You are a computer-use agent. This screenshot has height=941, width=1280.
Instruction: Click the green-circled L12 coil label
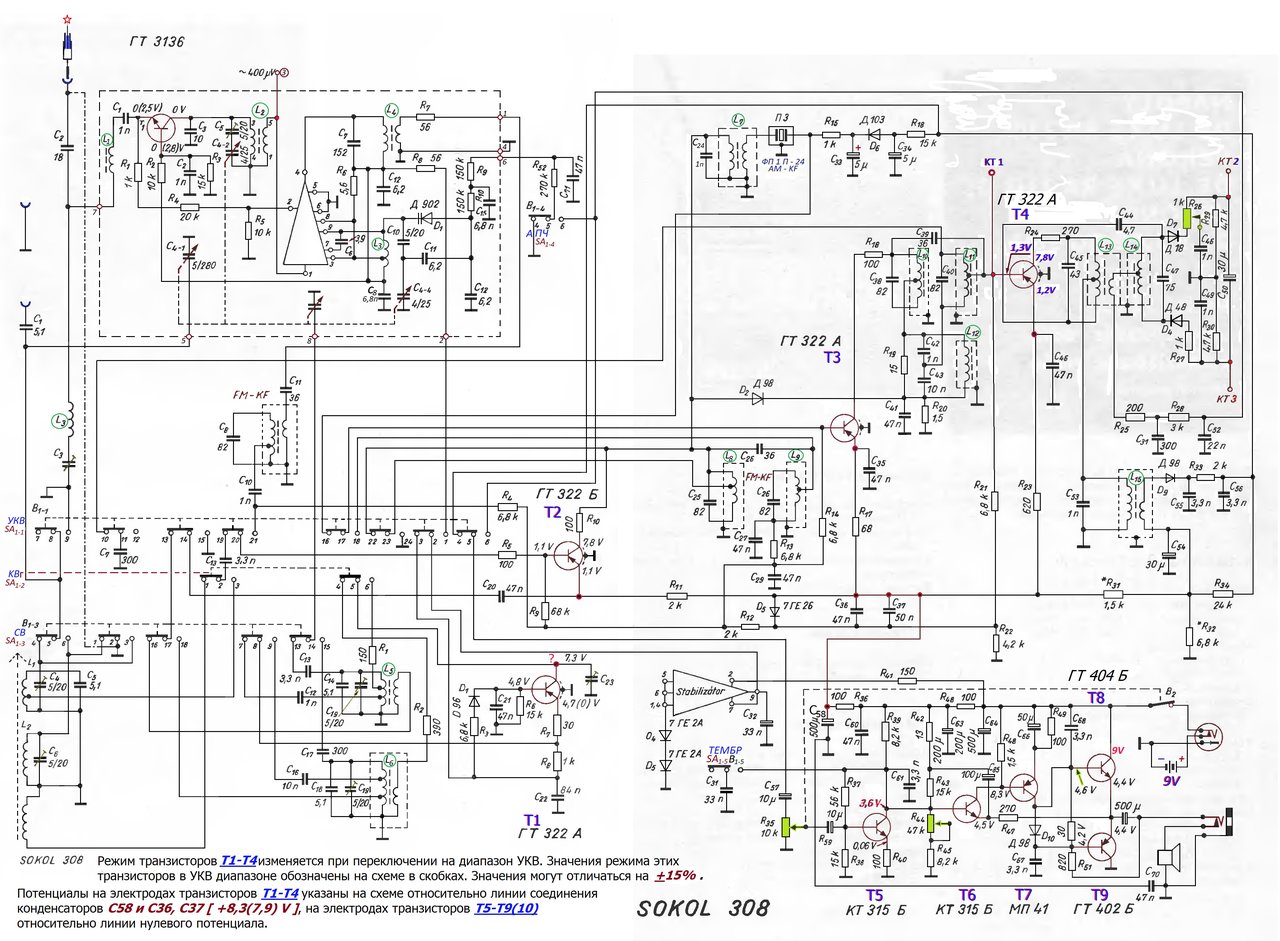(975, 333)
